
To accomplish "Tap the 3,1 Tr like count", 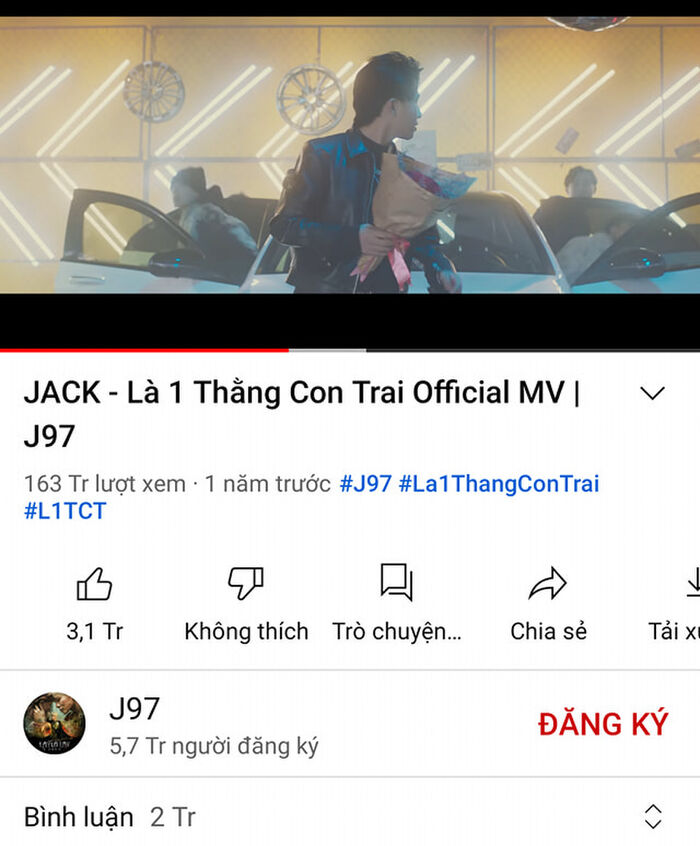I will (x=94, y=631).
